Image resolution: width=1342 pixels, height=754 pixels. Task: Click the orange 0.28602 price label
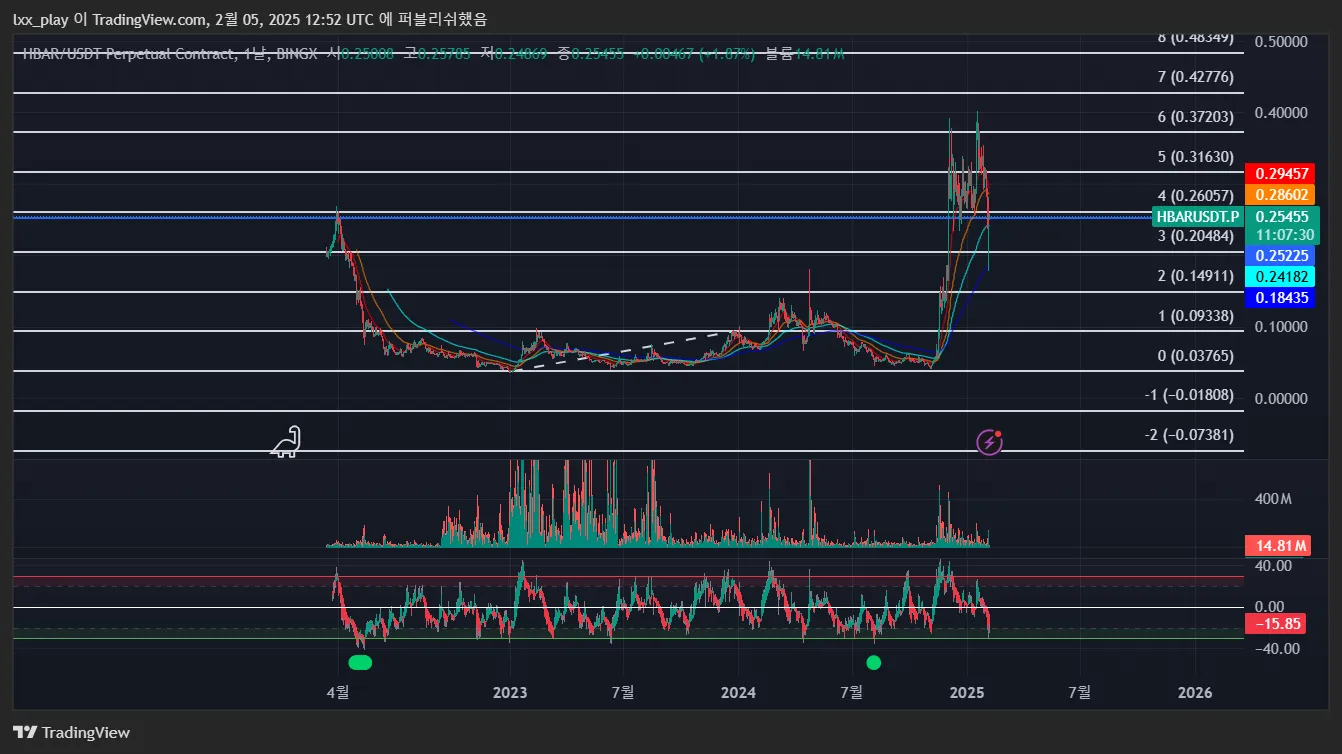click(x=1282, y=195)
